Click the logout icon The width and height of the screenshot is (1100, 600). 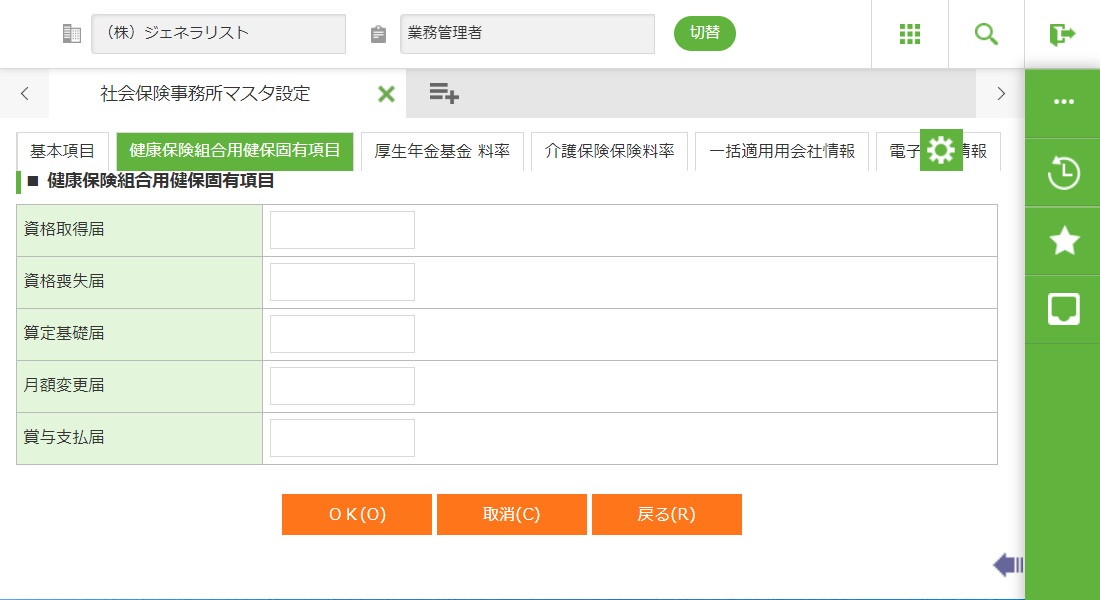click(1062, 34)
